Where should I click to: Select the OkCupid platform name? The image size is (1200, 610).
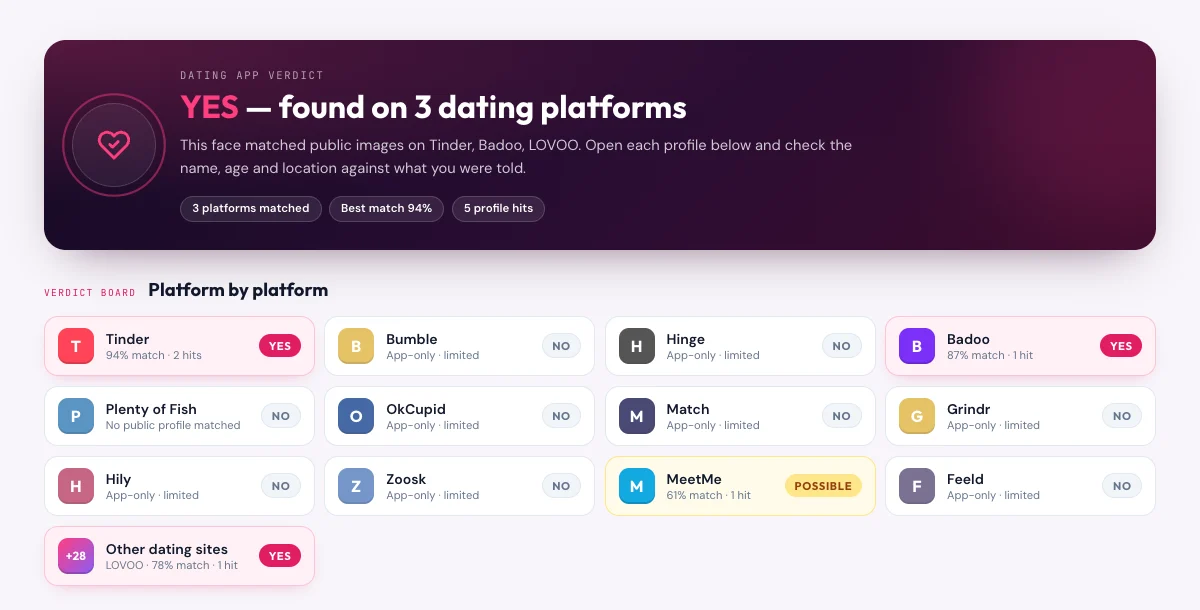[415, 409]
